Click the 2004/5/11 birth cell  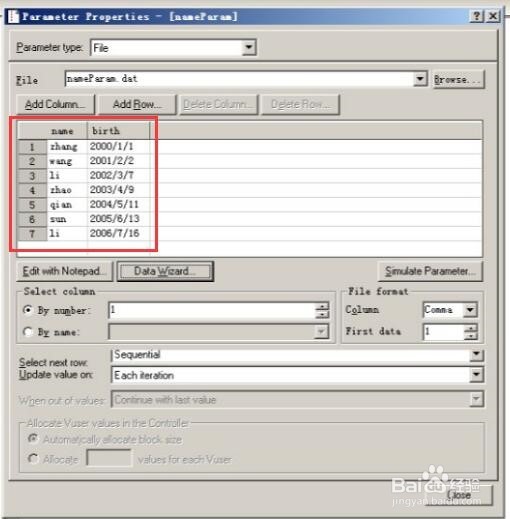pos(119,205)
